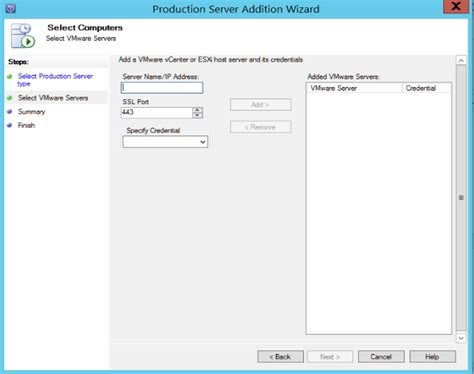Click the VMware Server column header
The height and width of the screenshot is (374, 474).
354,88
